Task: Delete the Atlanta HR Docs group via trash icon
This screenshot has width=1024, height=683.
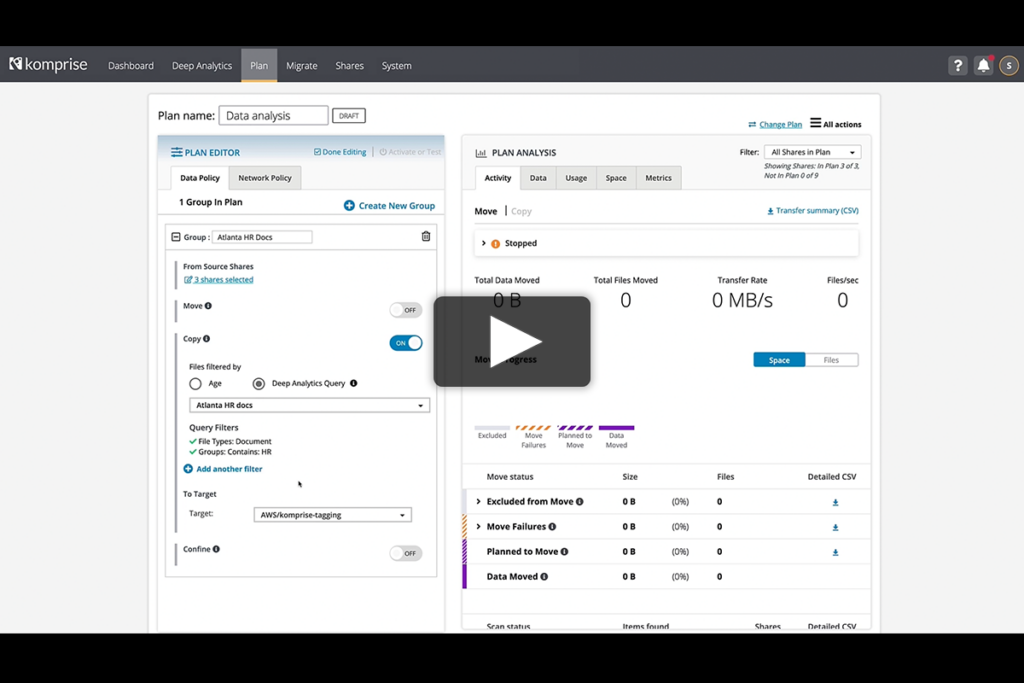Action: 425,237
